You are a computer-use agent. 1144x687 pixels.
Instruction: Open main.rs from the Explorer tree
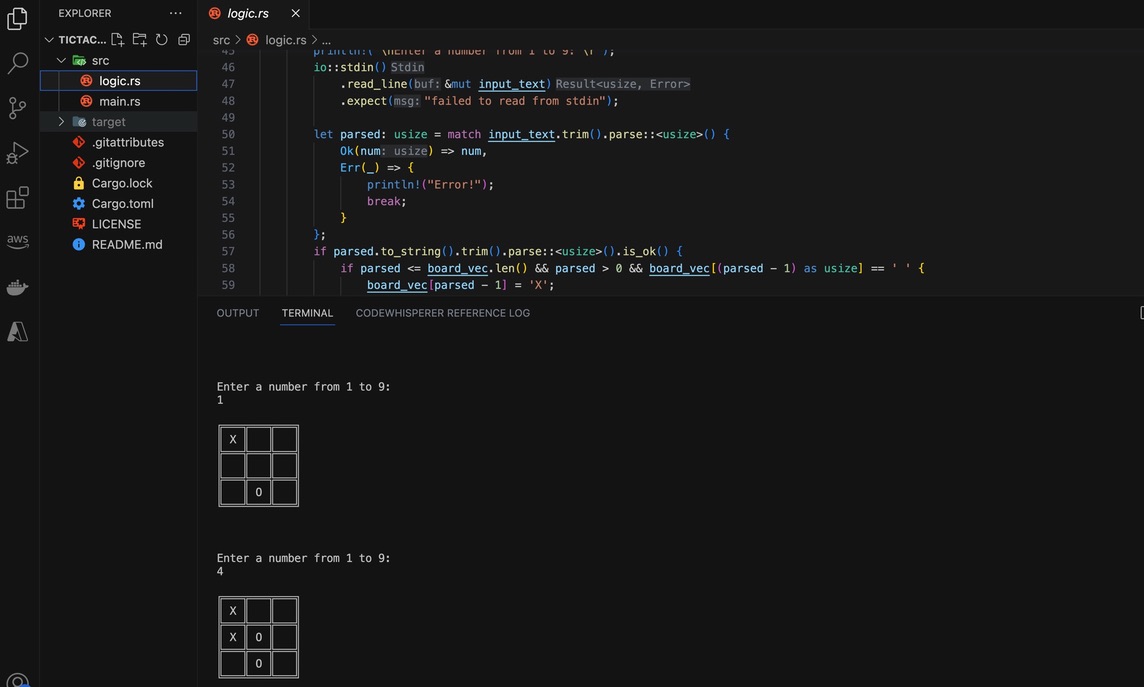pyautogui.click(x=118, y=101)
